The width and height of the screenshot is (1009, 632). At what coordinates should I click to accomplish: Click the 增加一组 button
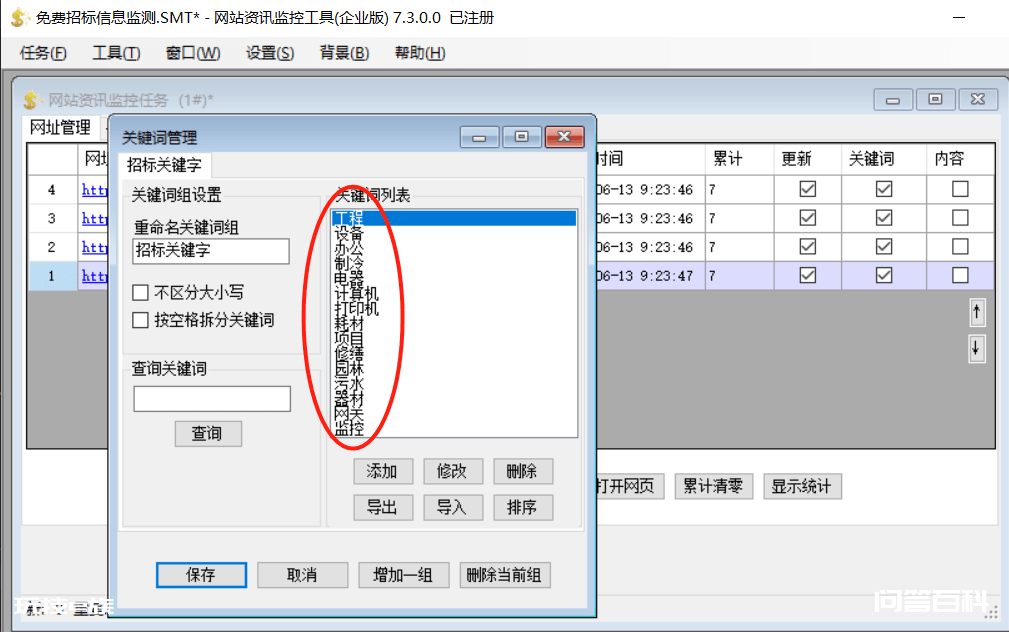(x=403, y=575)
